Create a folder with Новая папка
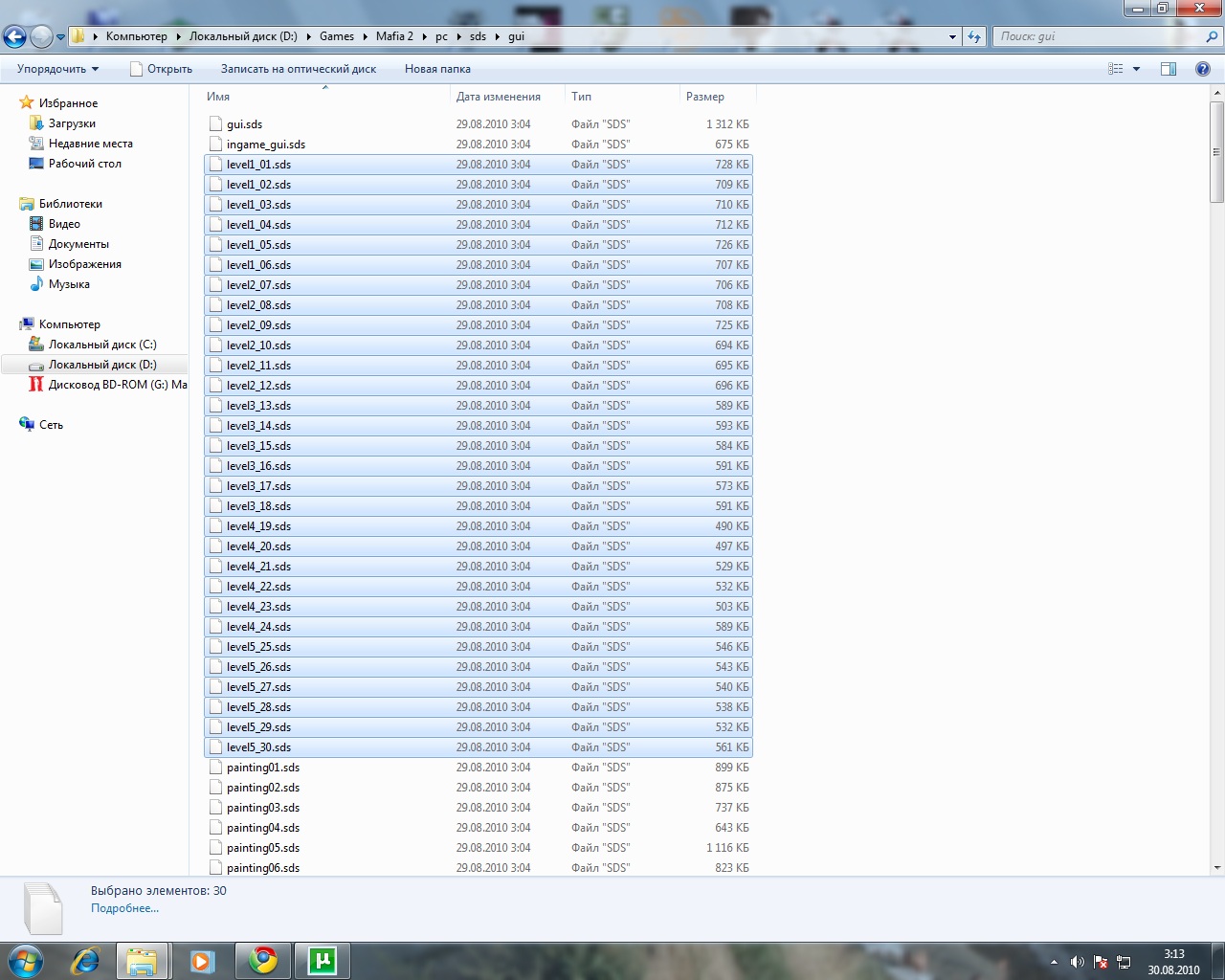This screenshot has width=1225, height=980. [437, 69]
